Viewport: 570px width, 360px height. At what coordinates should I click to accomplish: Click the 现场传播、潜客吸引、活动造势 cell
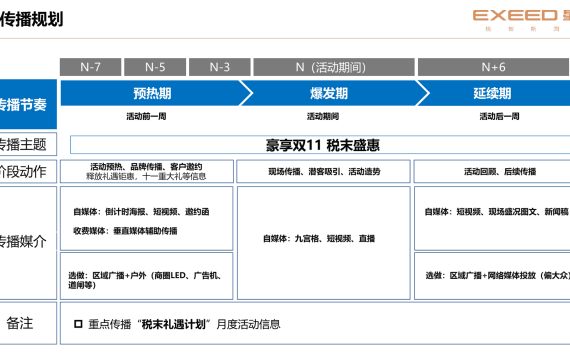[x=324, y=171]
